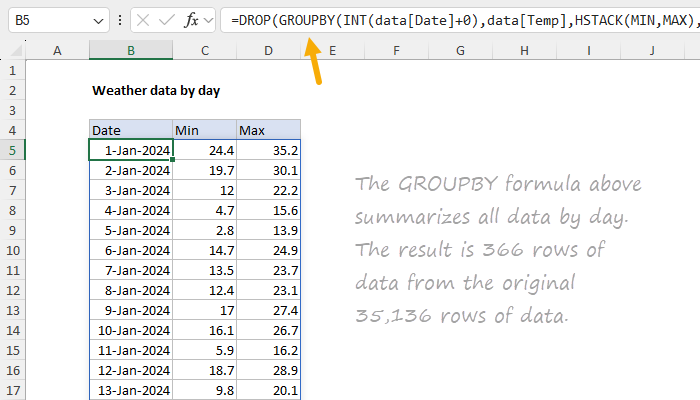Select column D header
Screen dimensions: 700x400
(268, 50)
